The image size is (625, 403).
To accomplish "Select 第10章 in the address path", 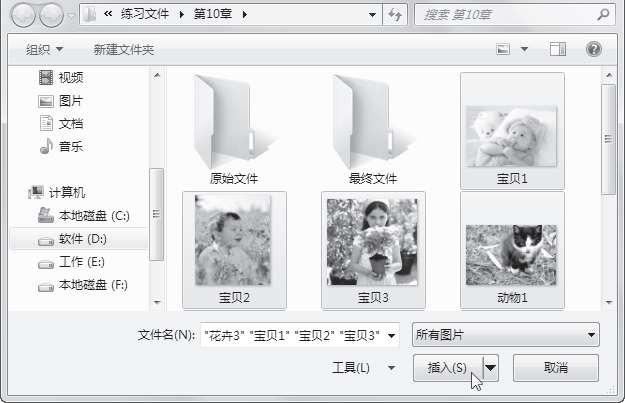I will [213, 14].
